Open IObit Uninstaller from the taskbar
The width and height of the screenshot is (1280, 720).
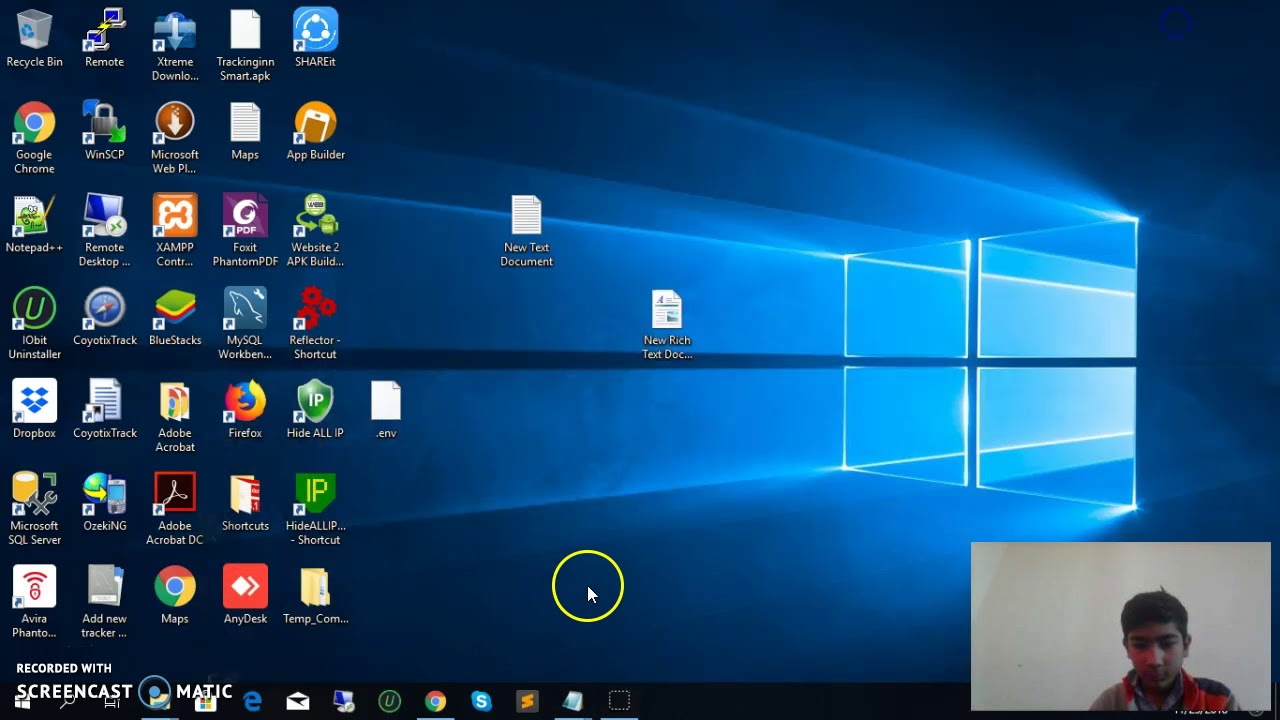tap(390, 702)
